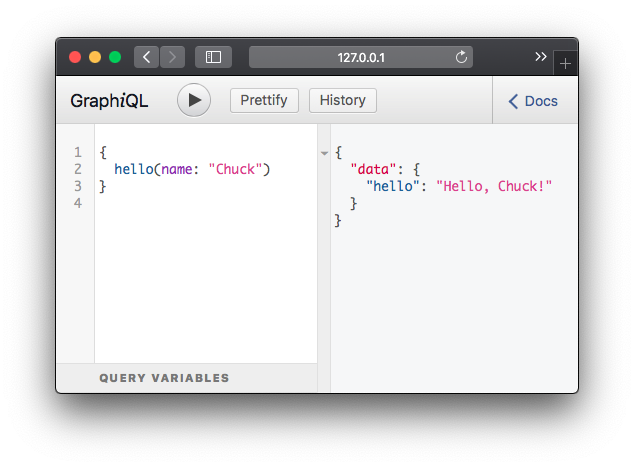Viewport: 634px width, 467px height.
Task: Click the Prettify button
Action: (264, 100)
